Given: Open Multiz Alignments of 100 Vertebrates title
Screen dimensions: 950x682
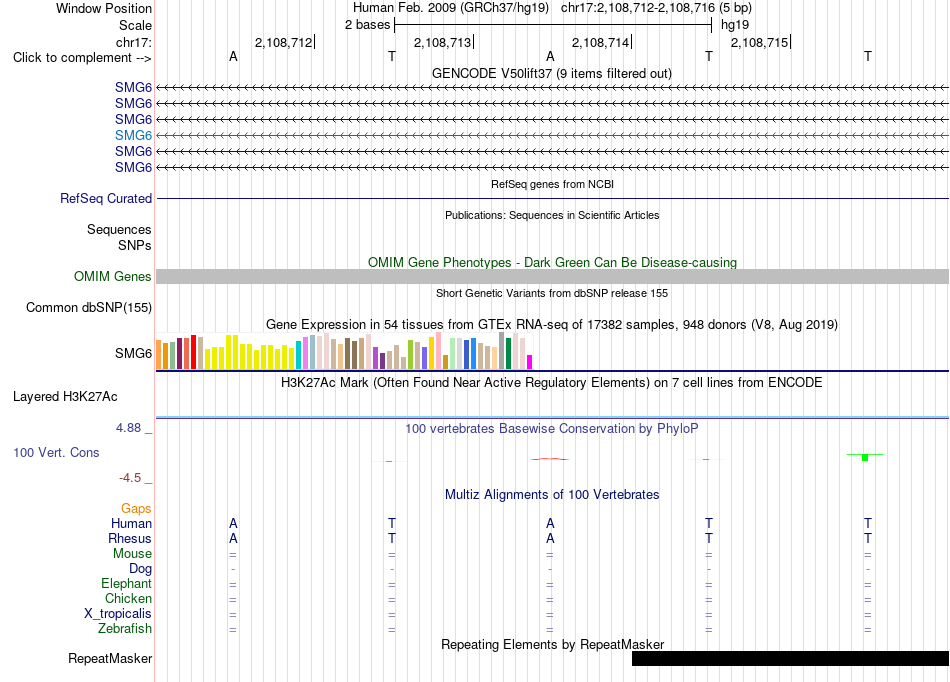Looking at the screenshot, I should point(552,495).
